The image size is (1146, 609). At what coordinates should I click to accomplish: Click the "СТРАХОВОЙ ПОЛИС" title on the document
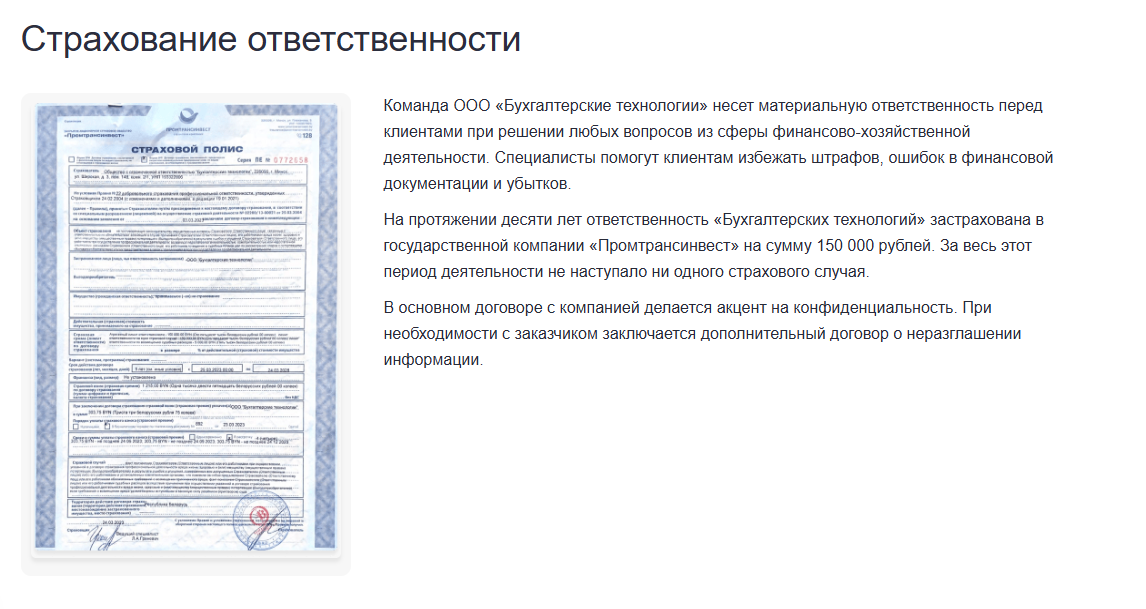[x=187, y=149]
